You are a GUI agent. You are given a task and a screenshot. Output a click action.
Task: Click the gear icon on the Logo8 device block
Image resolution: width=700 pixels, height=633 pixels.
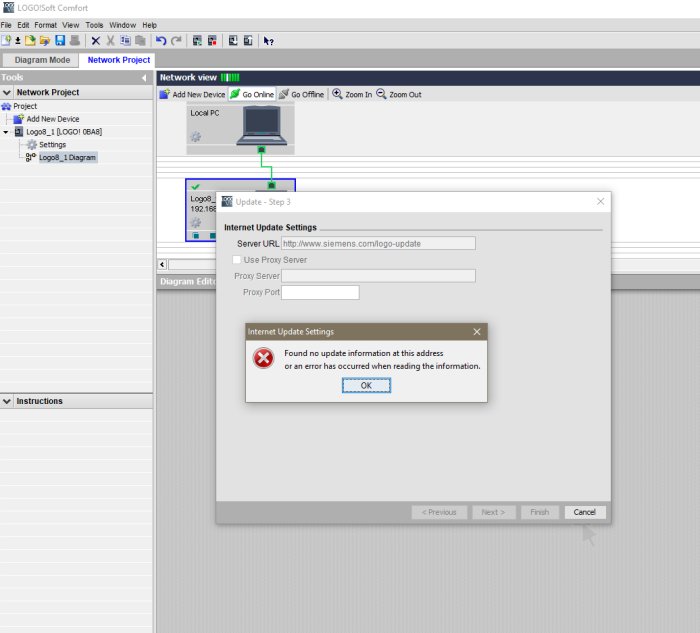click(x=196, y=222)
